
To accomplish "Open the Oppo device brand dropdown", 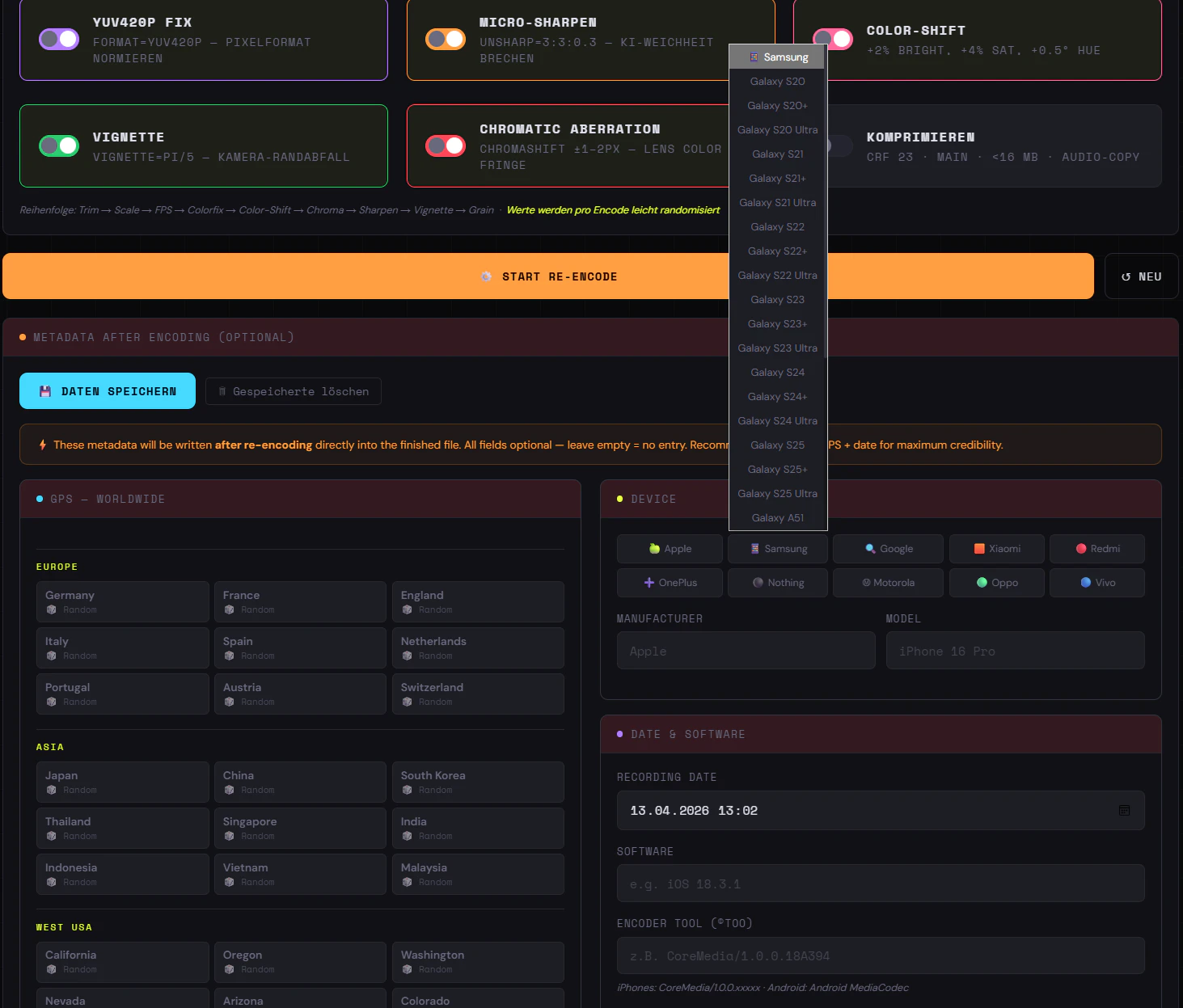I will tap(997, 583).
